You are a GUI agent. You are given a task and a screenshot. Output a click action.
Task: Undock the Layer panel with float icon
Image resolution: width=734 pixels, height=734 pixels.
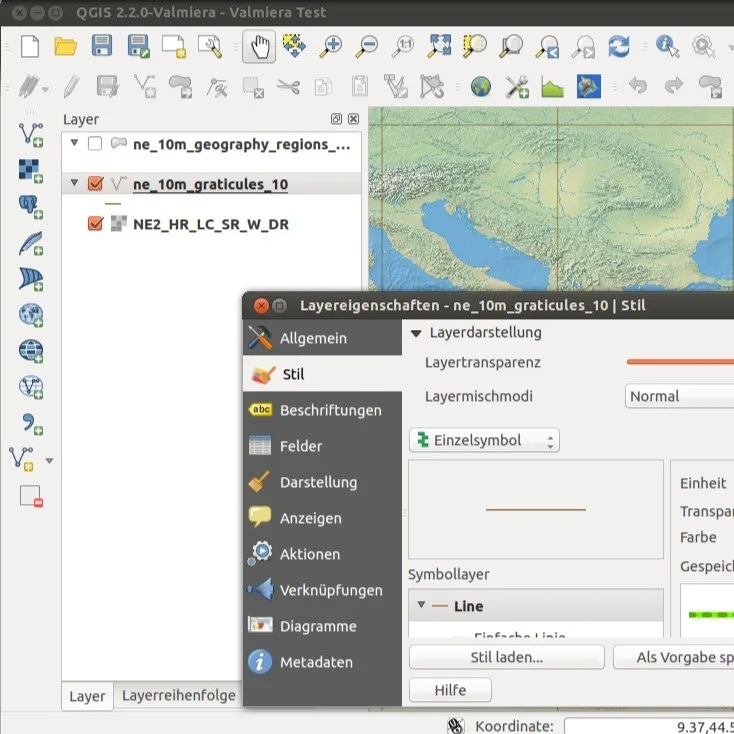(336, 119)
